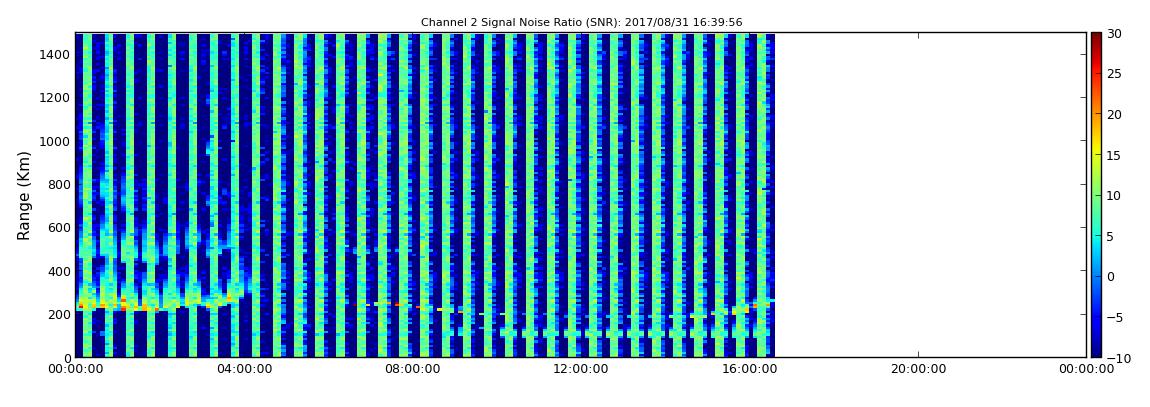1150x407 pixels.
Task: Click the 1400 range tick label
Action: (56, 54)
